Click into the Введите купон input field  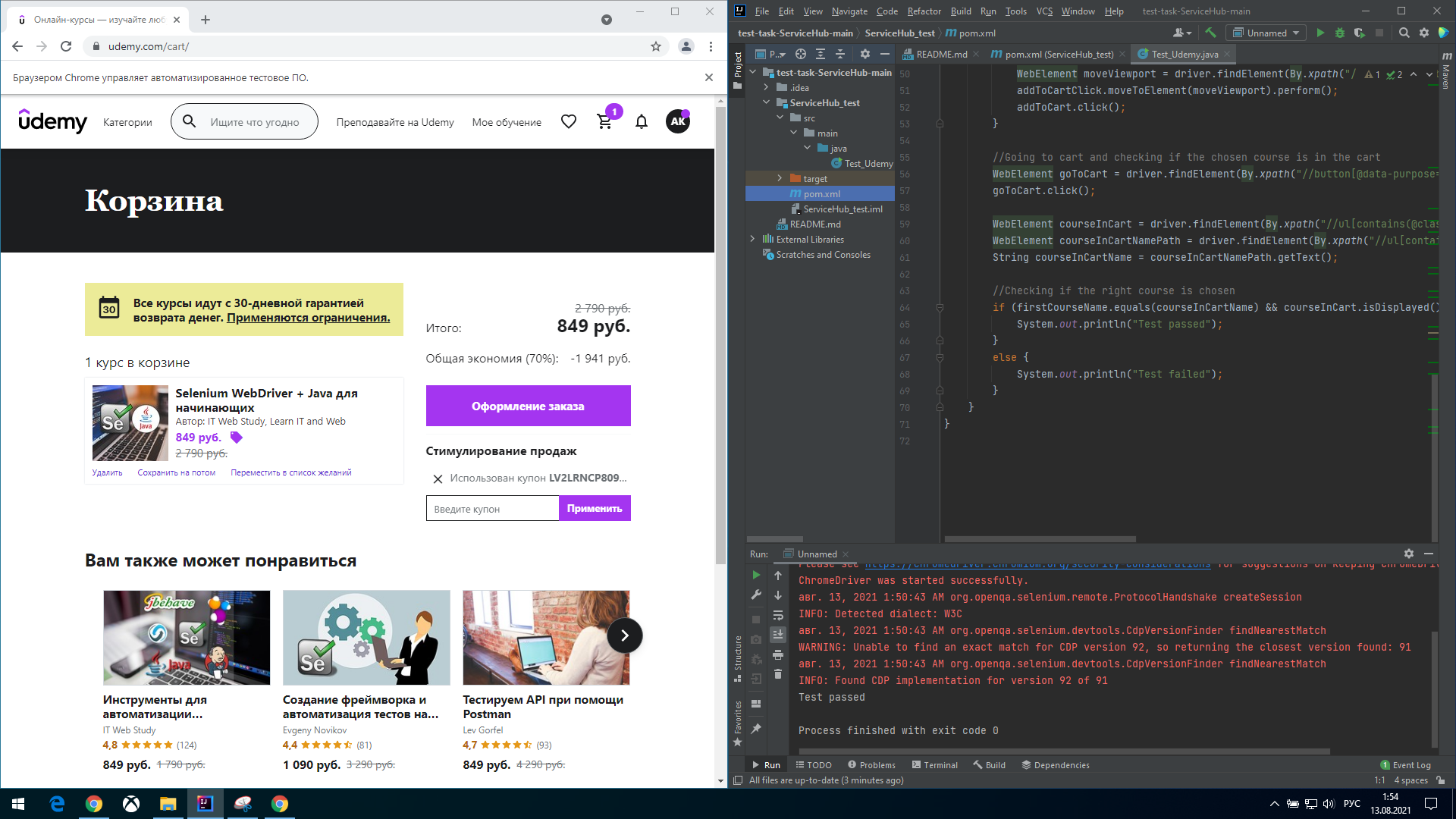pyautogui.click(x=492, y=508)
